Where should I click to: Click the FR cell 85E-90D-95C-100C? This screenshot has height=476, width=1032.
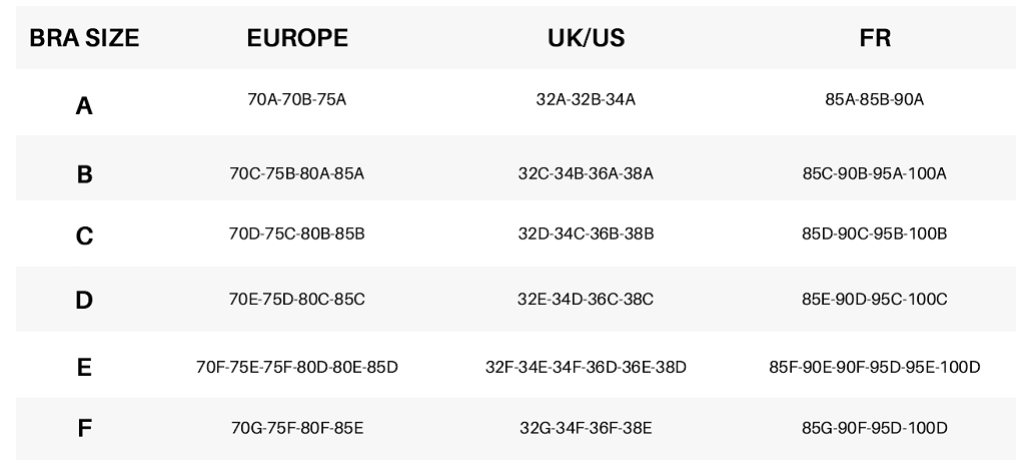point(875,298)
